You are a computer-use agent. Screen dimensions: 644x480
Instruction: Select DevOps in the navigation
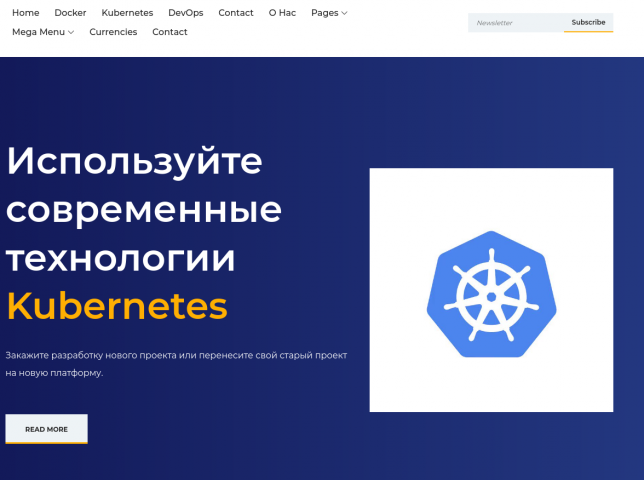point(186,13)
